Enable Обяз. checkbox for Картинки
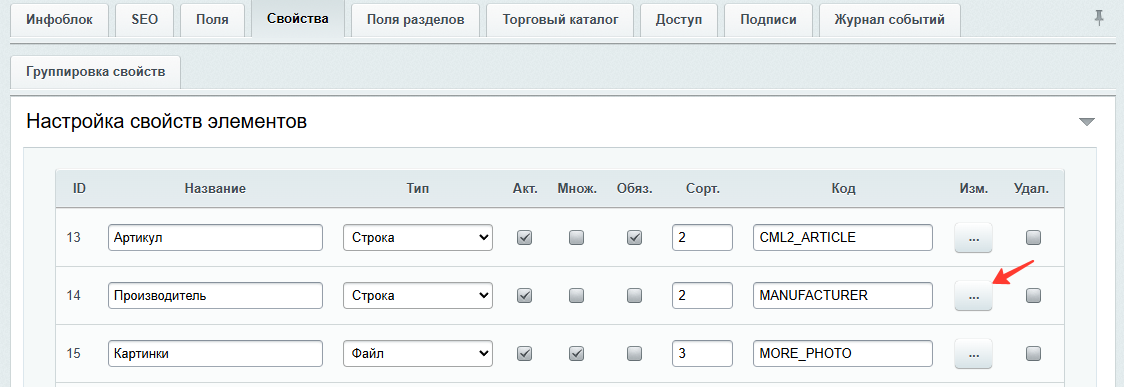The image size is (1124, 387). pos(634,353)
